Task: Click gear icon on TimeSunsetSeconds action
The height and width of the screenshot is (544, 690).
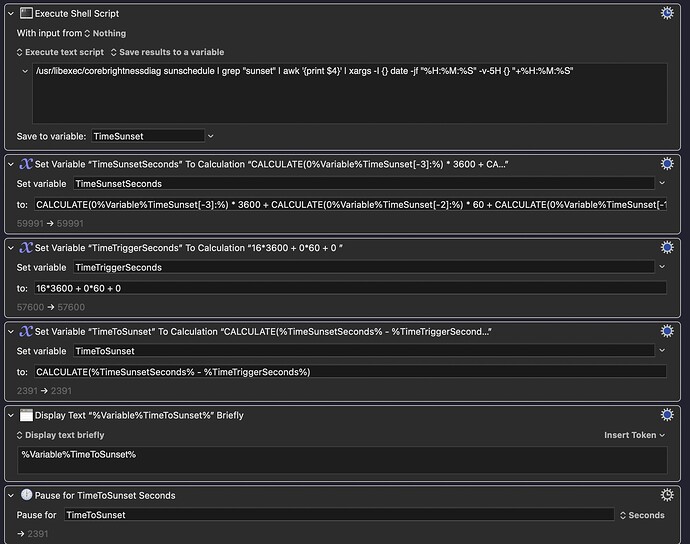Action: point(667,164)
